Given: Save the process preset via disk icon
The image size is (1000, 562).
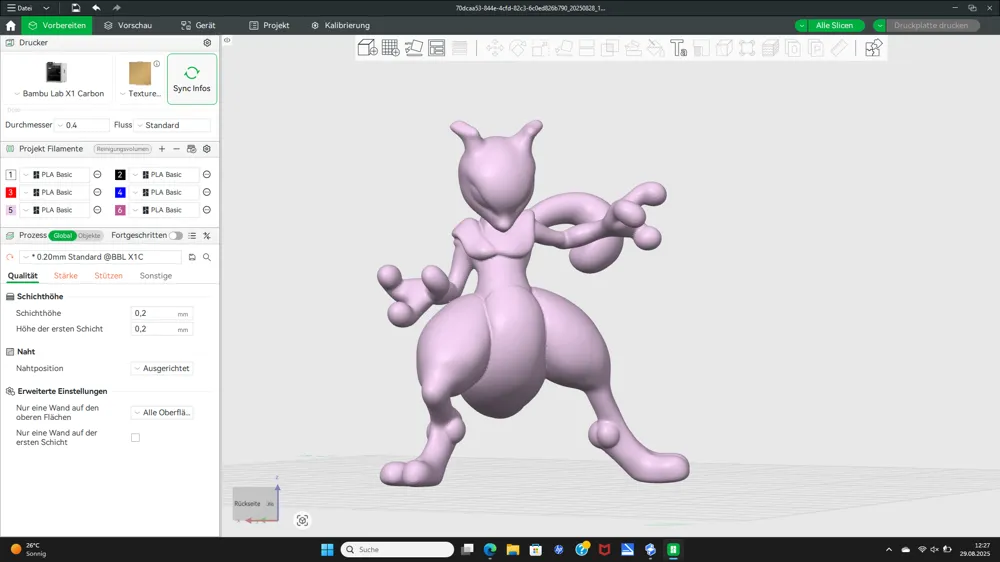Looking at the screenshot, I should click(x=192, y=257).
